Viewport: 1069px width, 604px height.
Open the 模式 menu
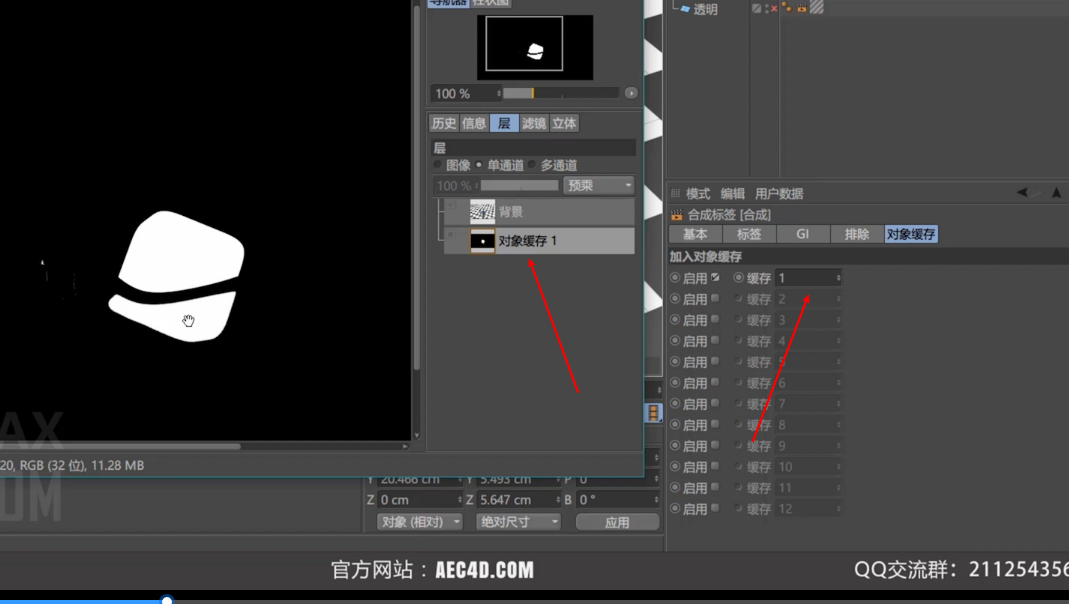(698, 194)
